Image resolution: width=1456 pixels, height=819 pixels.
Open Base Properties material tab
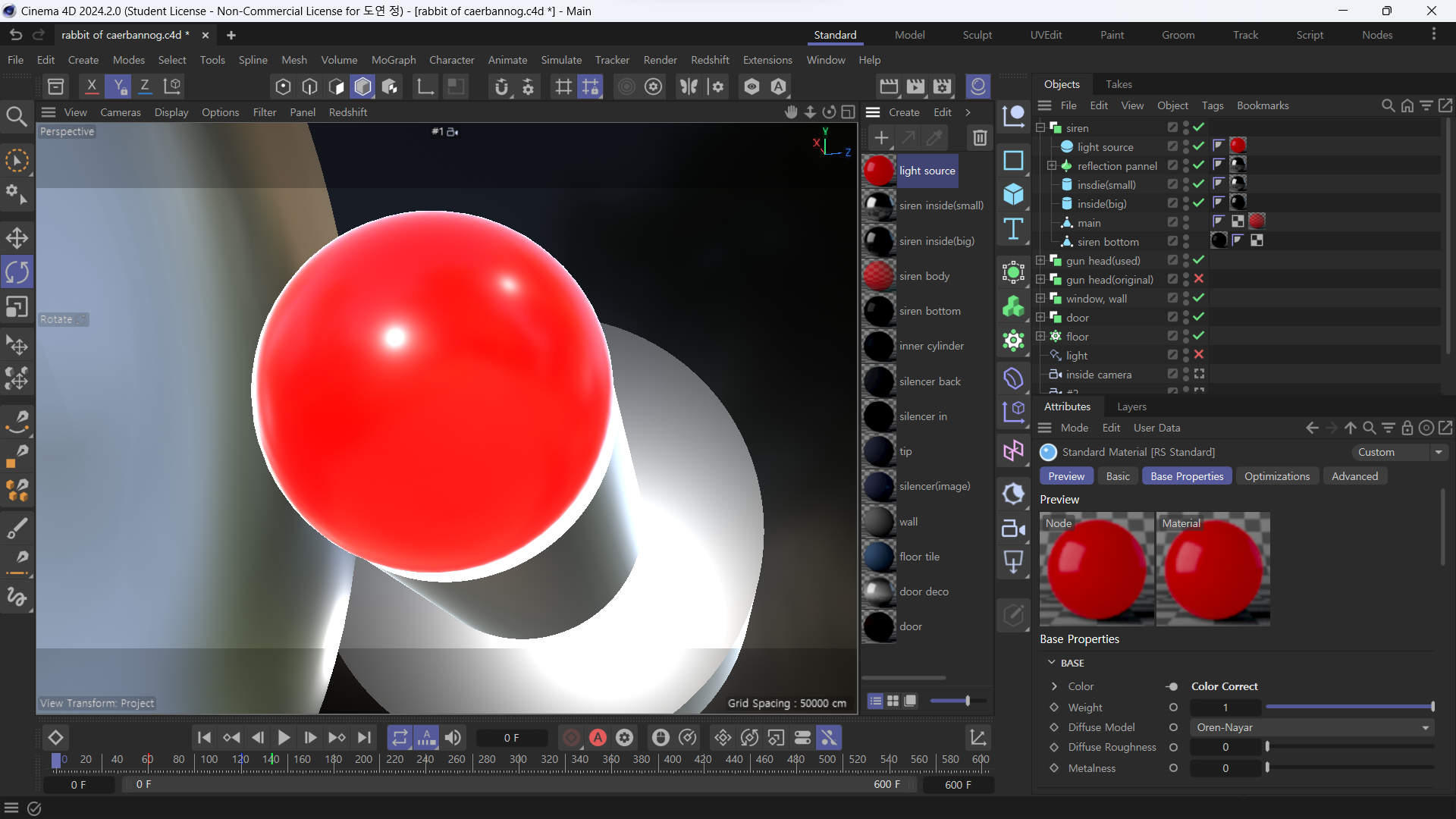coord(1187,476)
